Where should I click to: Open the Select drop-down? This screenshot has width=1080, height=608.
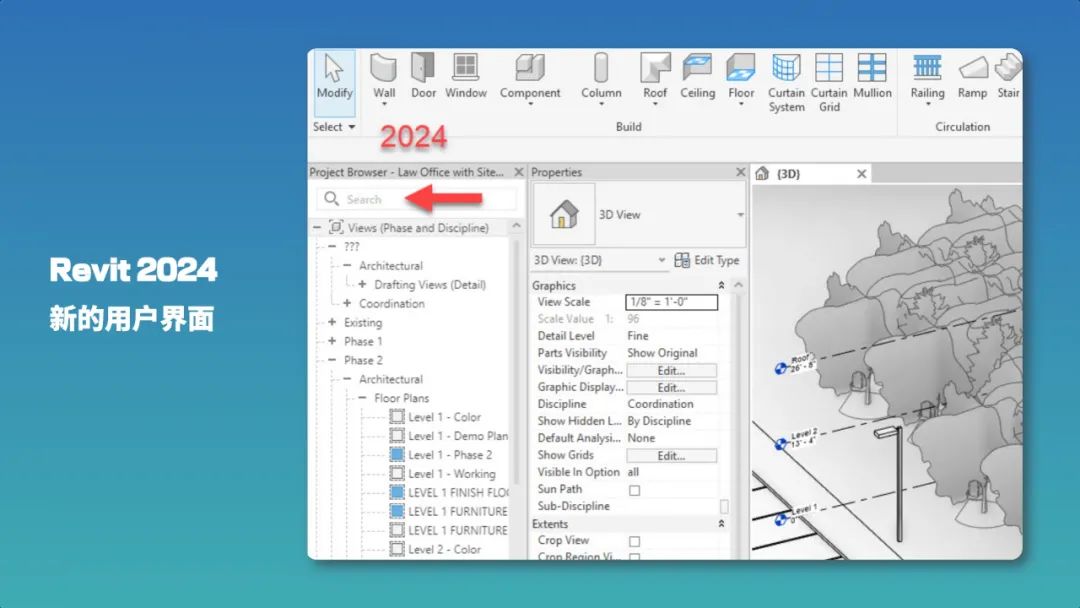pos(334,127)
